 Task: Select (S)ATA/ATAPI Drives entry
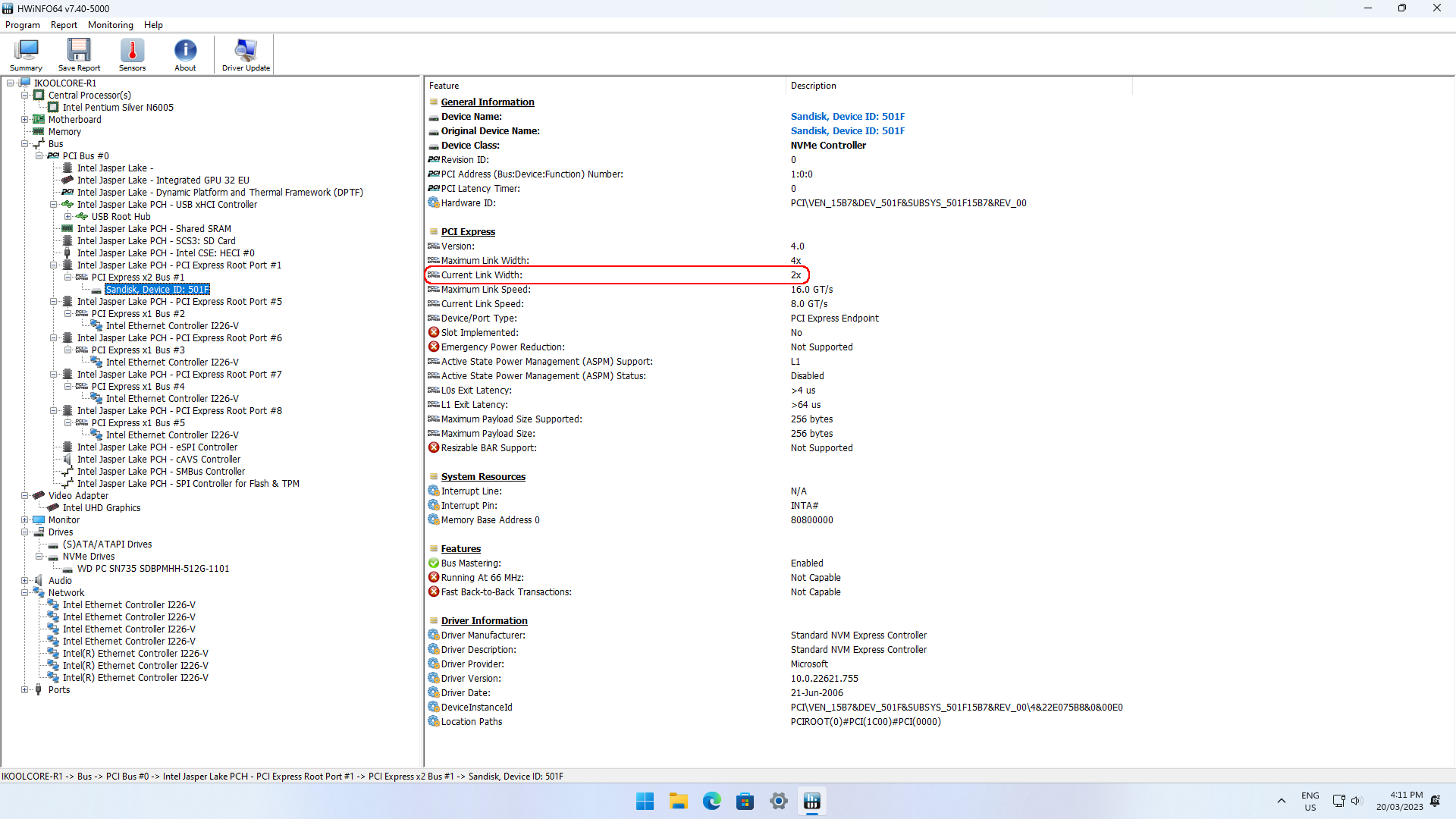pos(107,544)
